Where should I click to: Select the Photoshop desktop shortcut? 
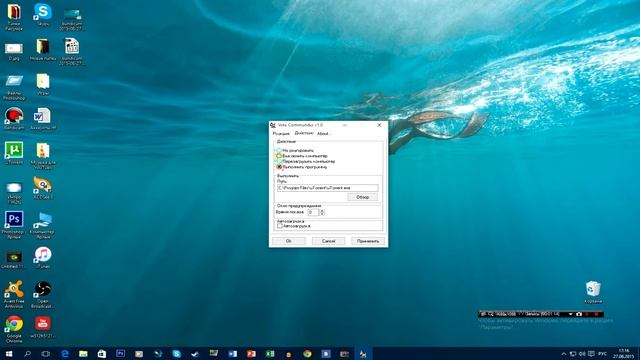14,224
